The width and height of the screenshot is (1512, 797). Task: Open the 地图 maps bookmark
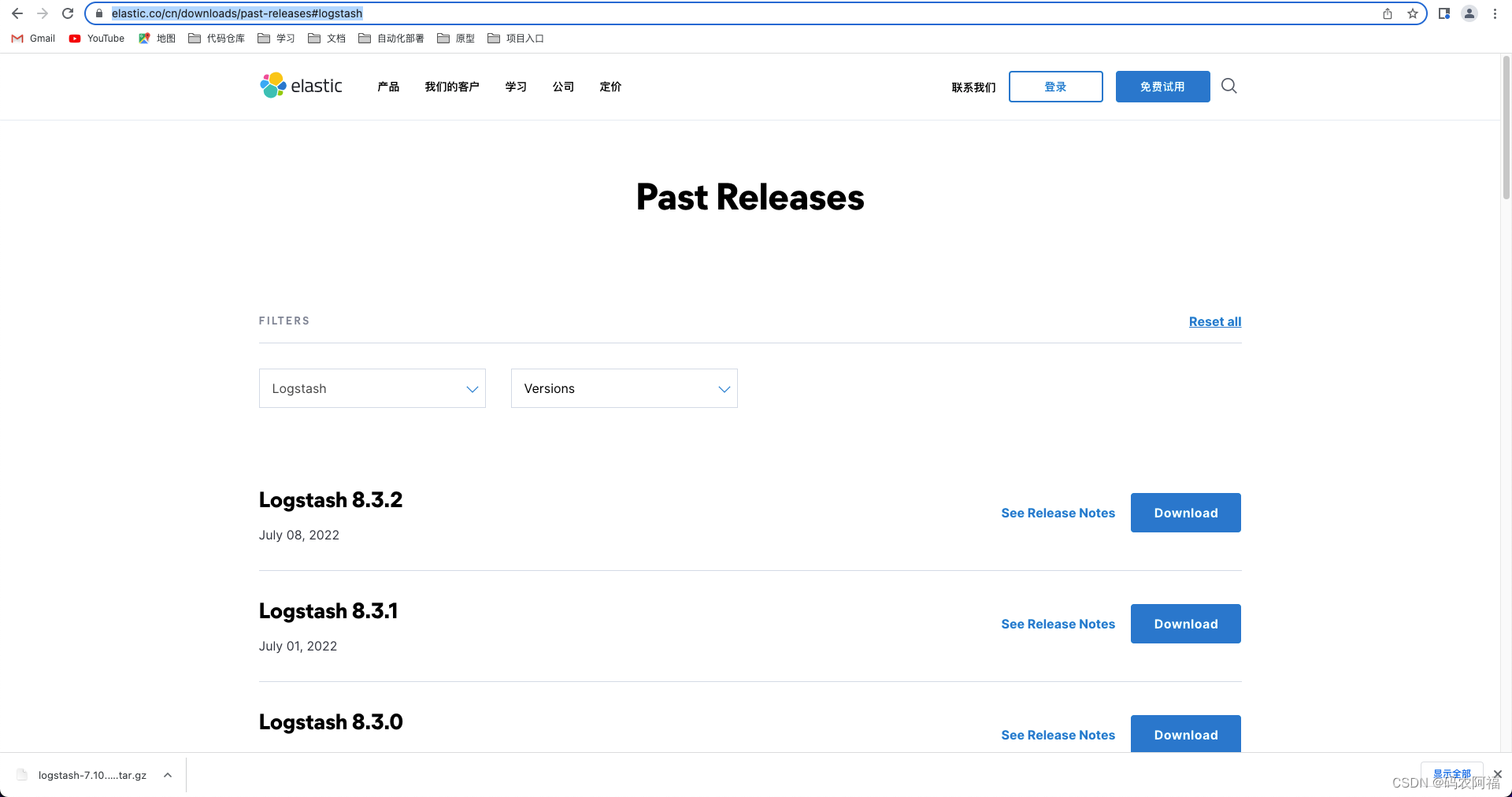(x=157, y=39)
